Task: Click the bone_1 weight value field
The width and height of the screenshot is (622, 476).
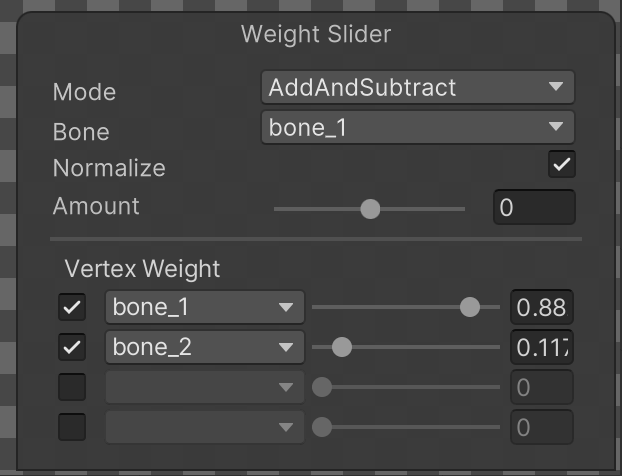Action: 541,307
